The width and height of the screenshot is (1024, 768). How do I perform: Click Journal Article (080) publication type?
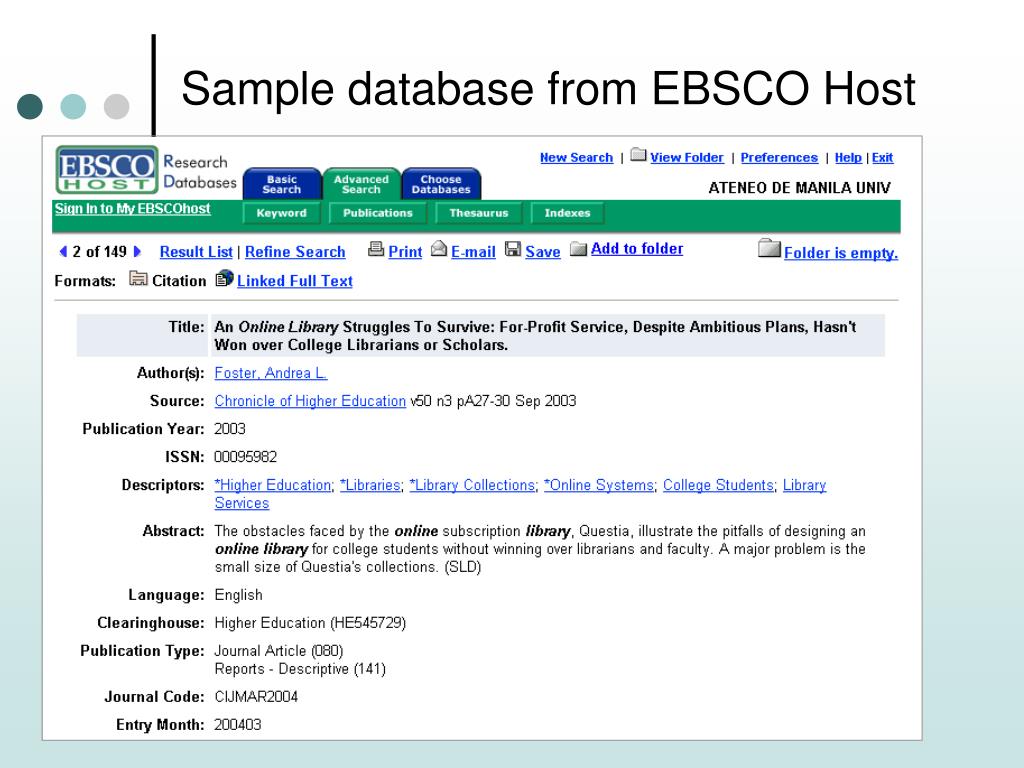tap(279, 651)
